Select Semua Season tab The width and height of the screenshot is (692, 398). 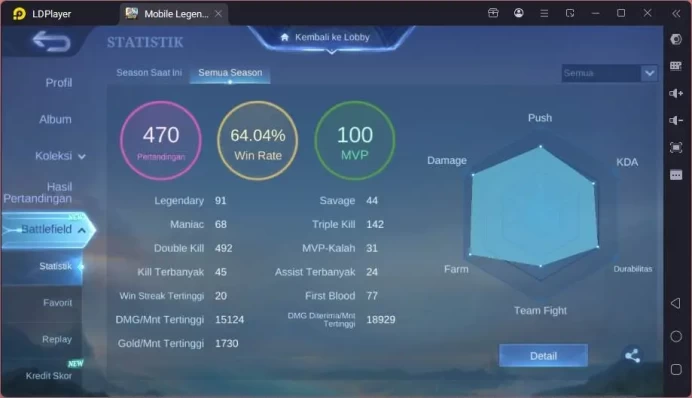[x=230, y=73]
